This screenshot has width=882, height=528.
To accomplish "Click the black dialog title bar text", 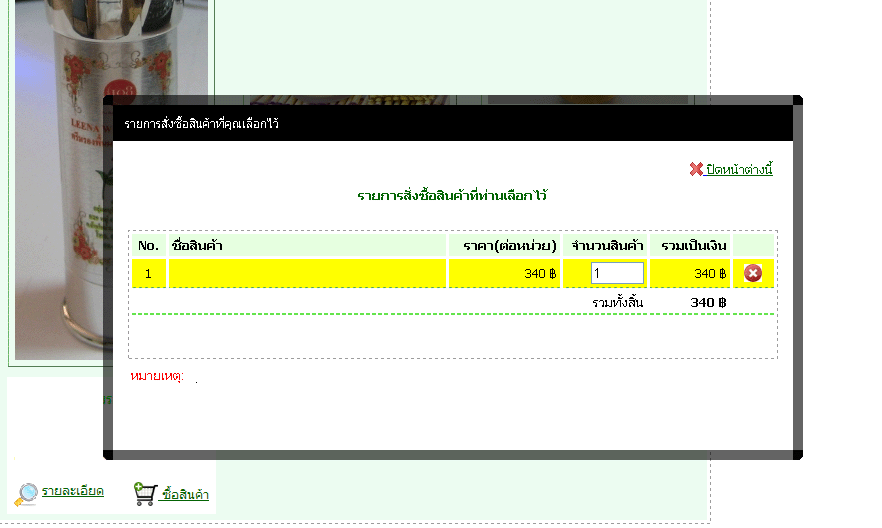I will [201, 124].
